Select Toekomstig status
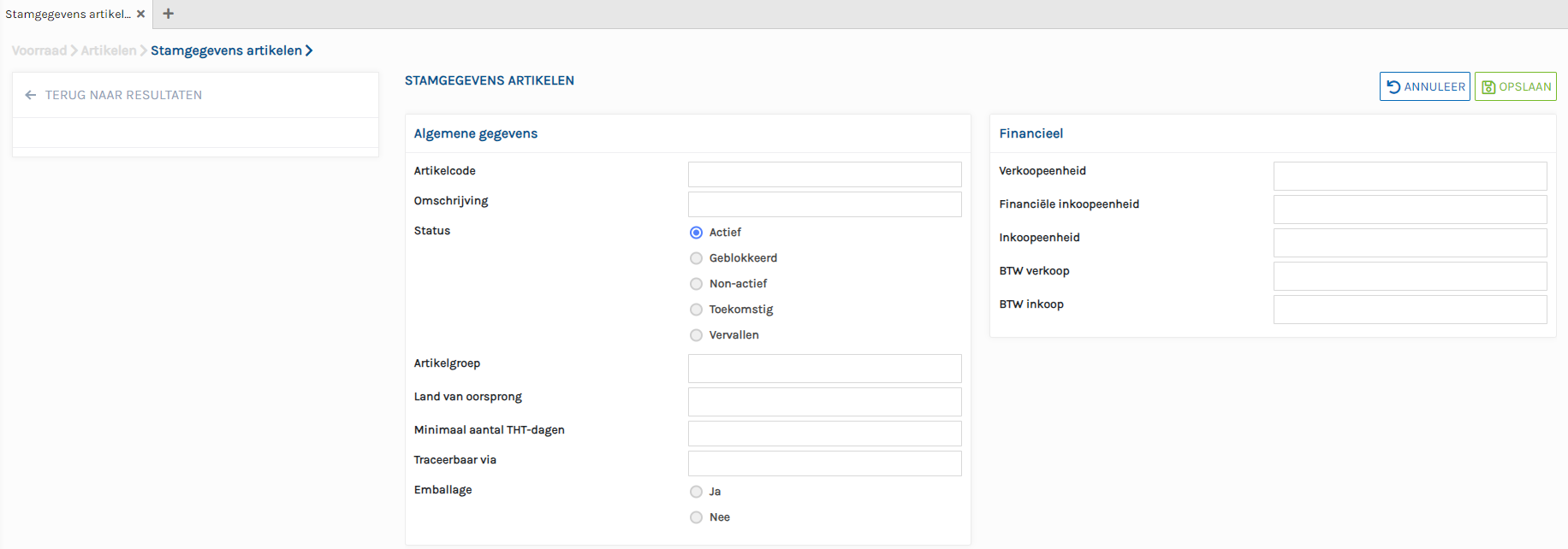This screenshot has width=1568, height=549. click(696, 310)
